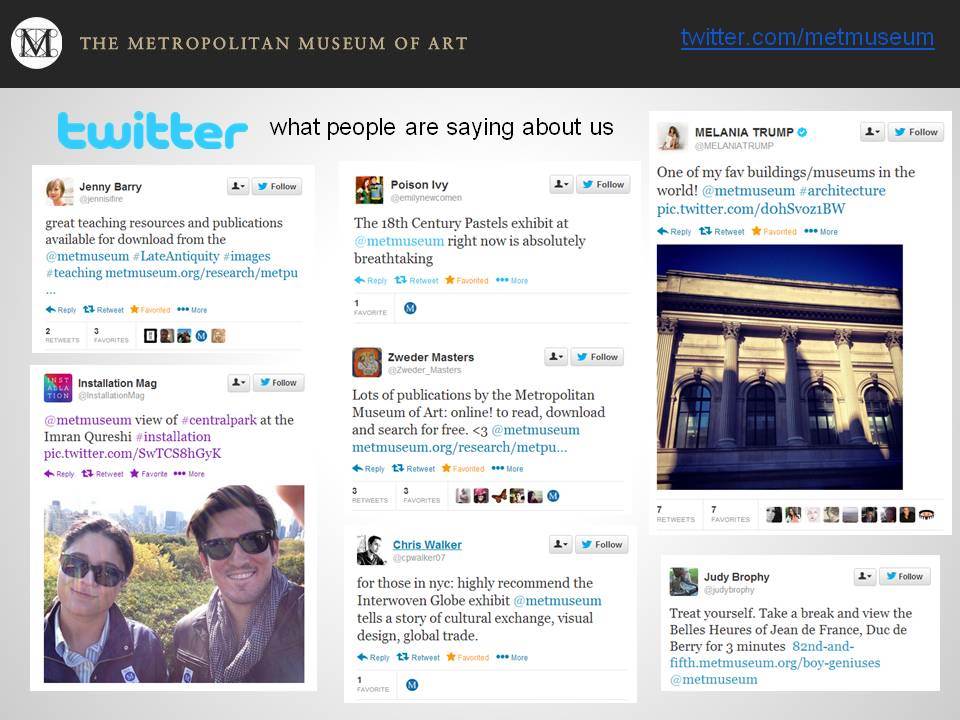Screen dimensions: 960x720
Task: Open More options on Jenny Barry's tweet
Action: tap(192, 310)
